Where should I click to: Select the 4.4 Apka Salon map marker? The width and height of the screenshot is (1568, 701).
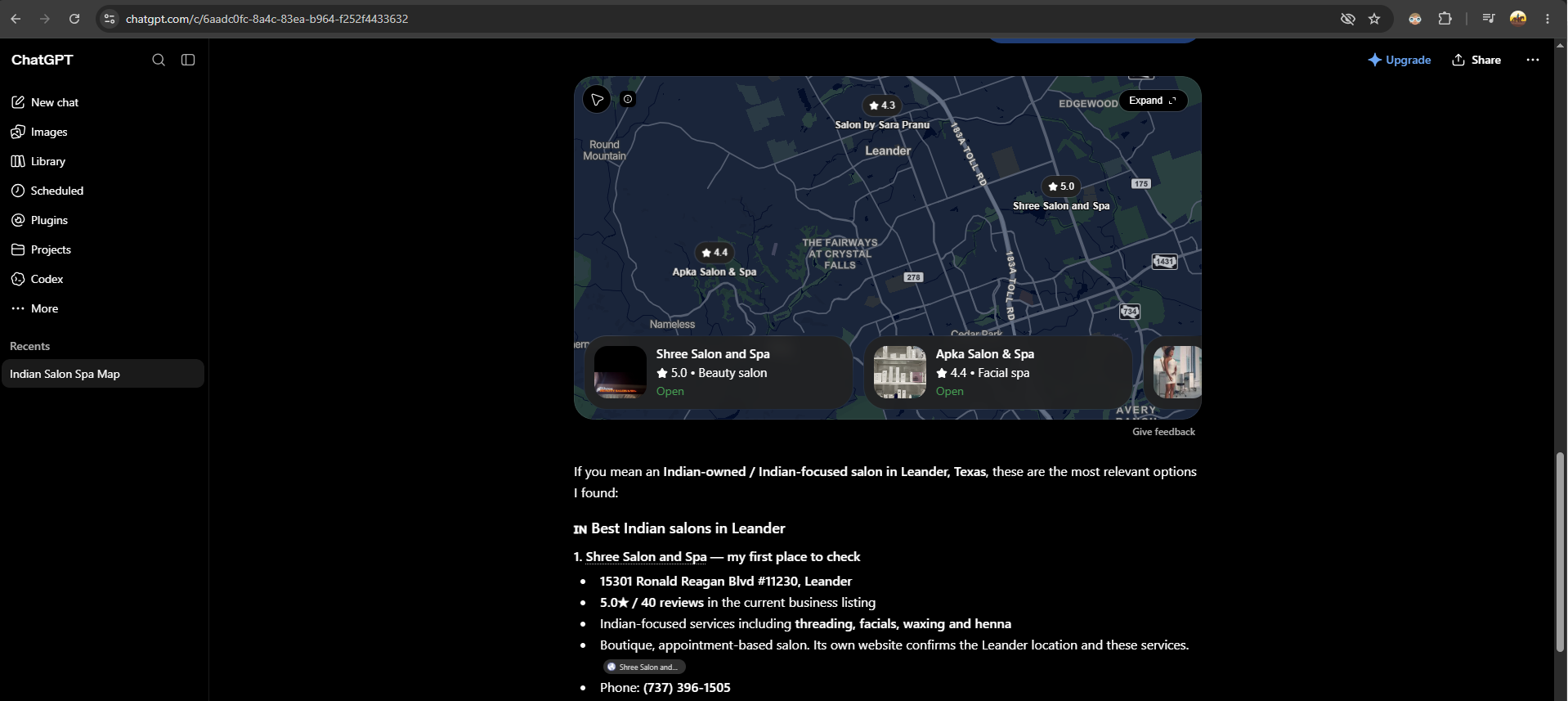(715, 253)
